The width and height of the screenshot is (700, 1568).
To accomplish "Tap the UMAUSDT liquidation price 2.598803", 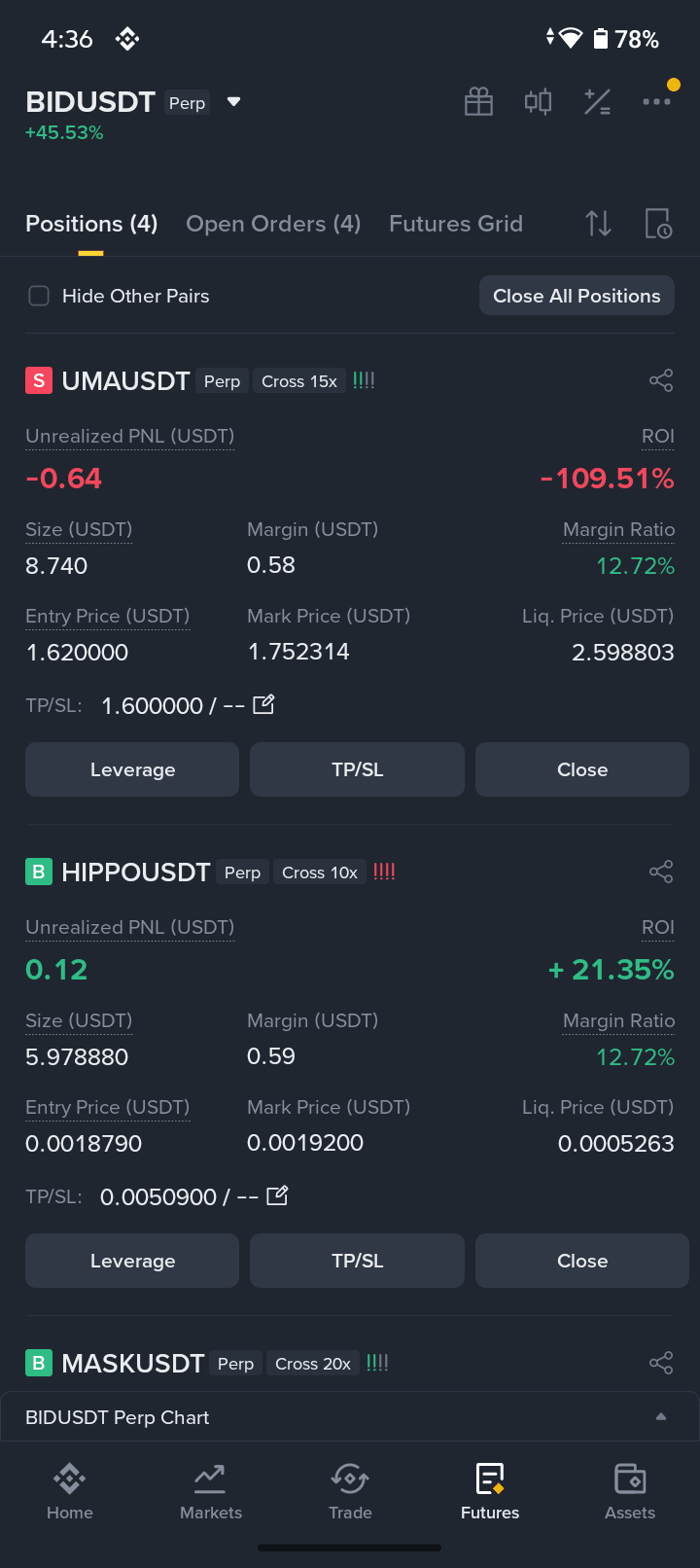I will [623, 652].
